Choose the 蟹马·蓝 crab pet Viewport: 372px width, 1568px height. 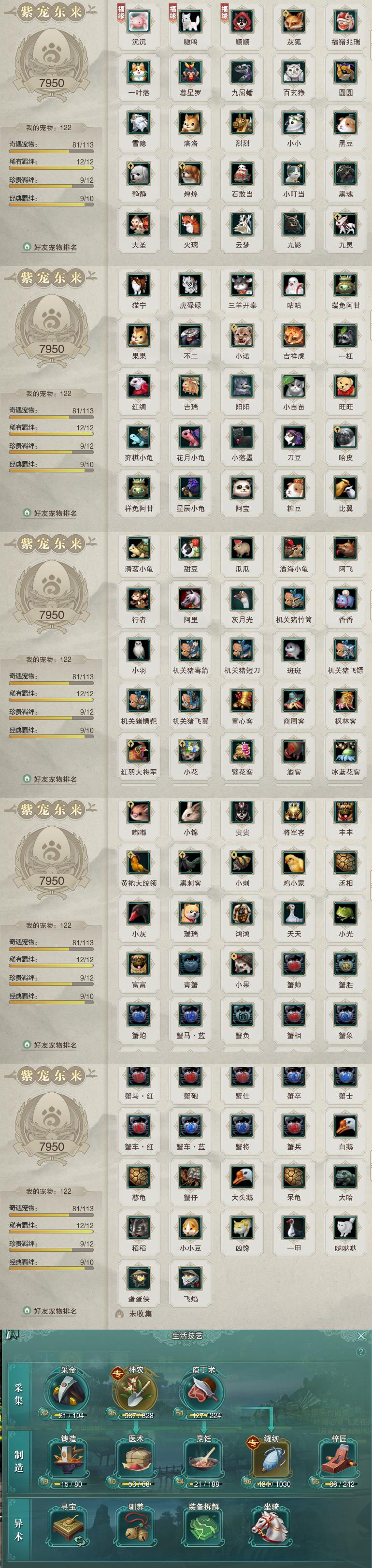coord(191,1015)
